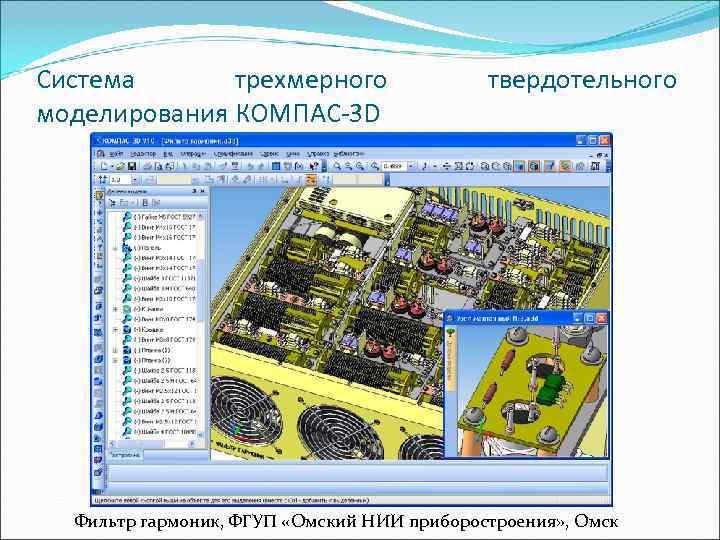
Task: Click the last icon on the view toolbar
Action: (x=595, y=166)
